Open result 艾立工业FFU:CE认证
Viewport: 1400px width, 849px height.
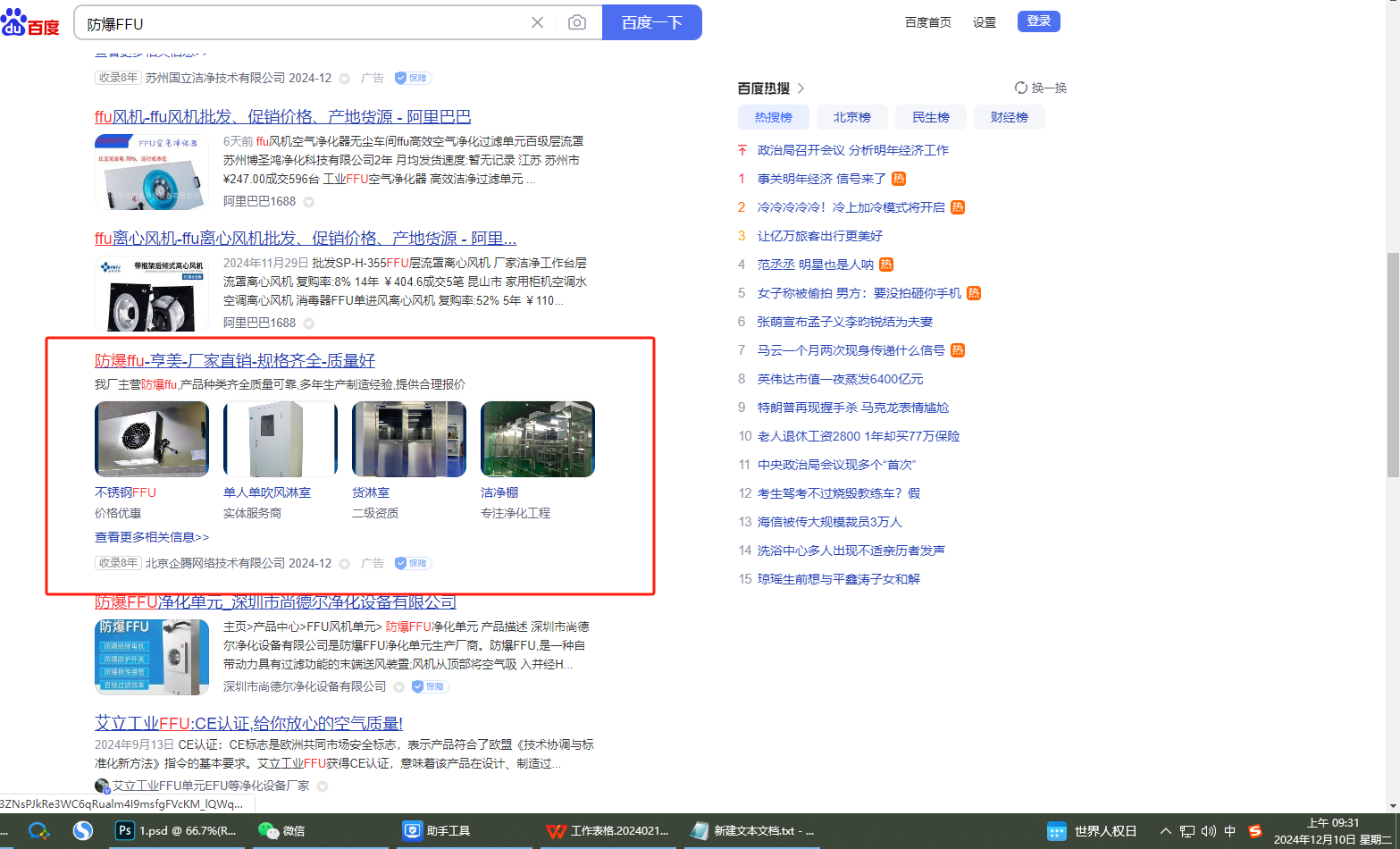(x=248, y=724)
